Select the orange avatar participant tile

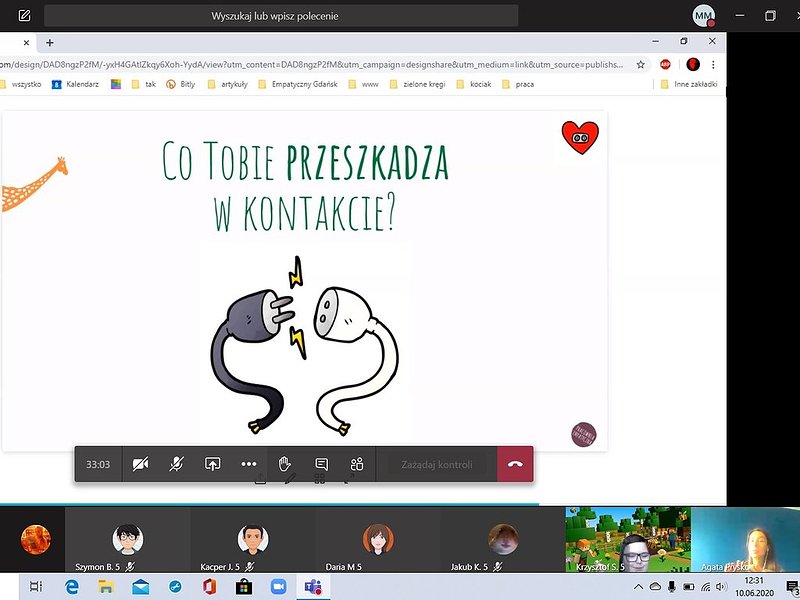pyautogui.click(x=35, y=540)
